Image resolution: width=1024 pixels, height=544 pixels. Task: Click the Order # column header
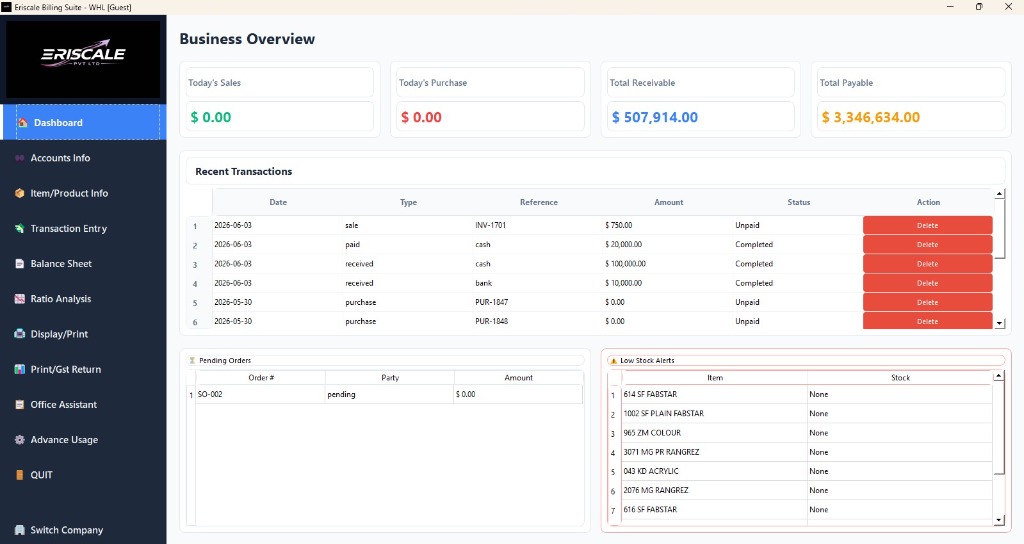click(x=261, y=377)
